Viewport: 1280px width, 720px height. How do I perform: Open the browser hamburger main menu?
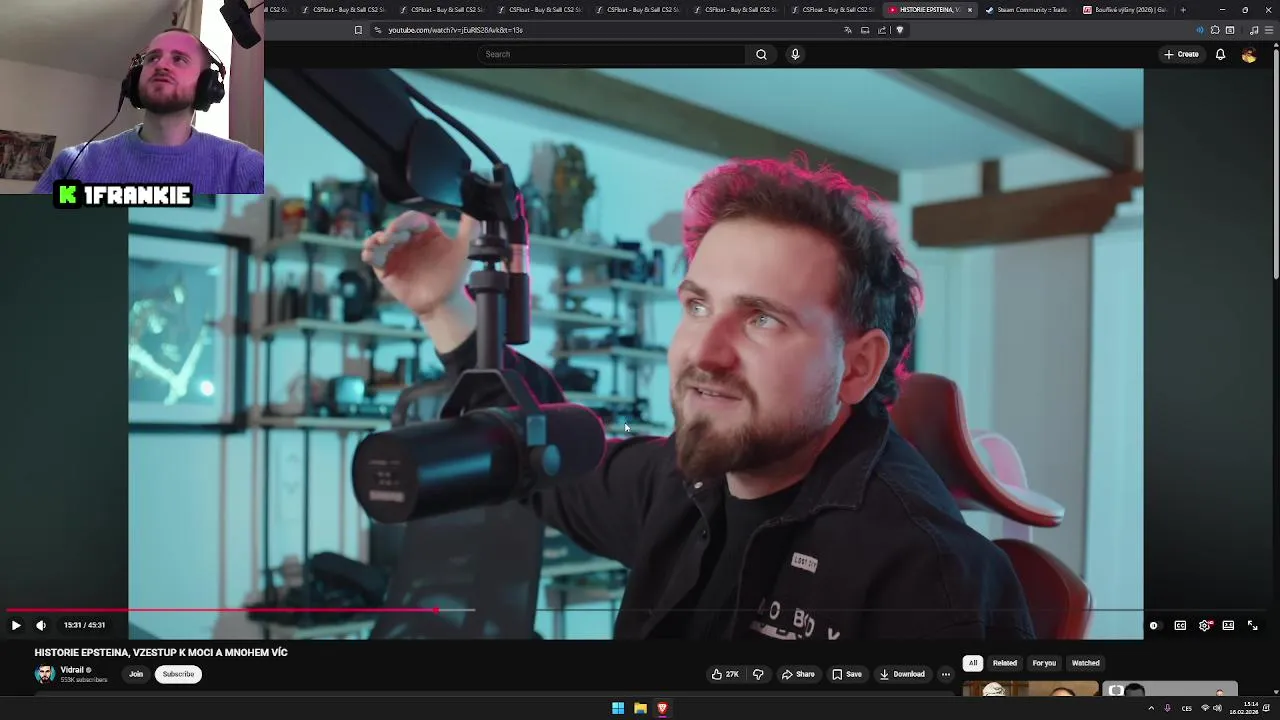coord(1268,30)
